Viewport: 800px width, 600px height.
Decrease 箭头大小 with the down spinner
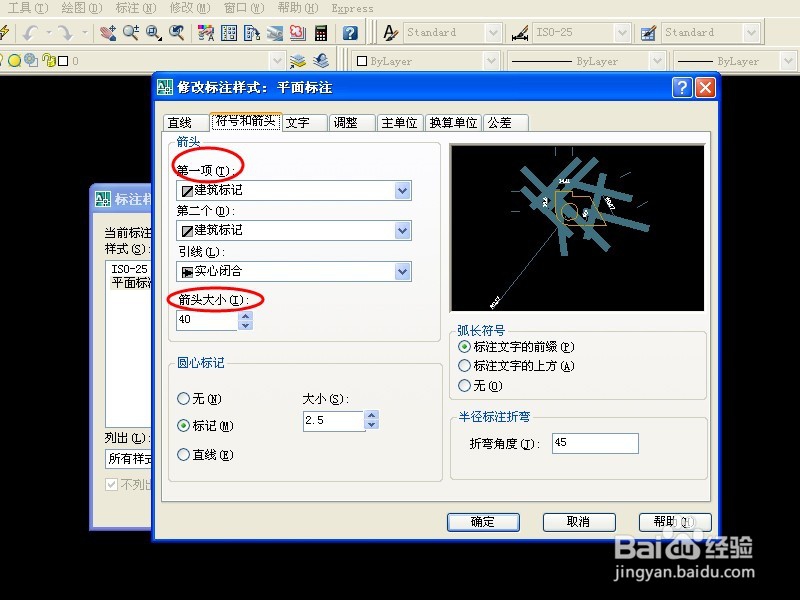(x=245, y=325)
